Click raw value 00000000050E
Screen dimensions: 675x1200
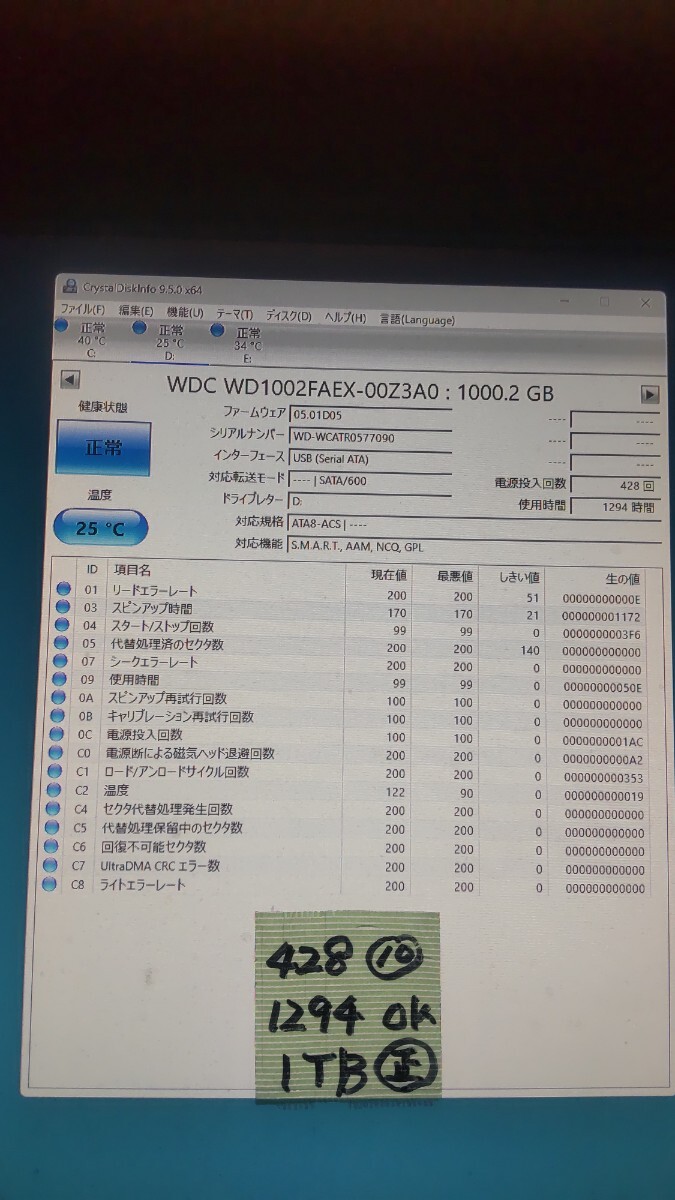click(x=604, y=687)
